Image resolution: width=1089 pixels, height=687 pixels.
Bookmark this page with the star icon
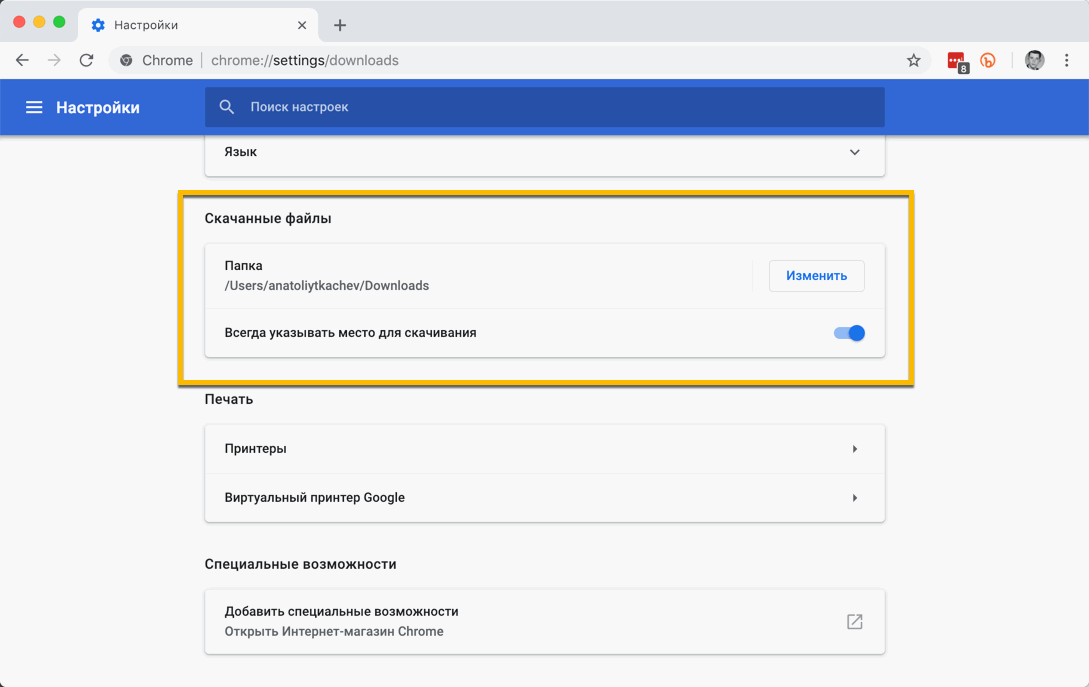[913, 60]
